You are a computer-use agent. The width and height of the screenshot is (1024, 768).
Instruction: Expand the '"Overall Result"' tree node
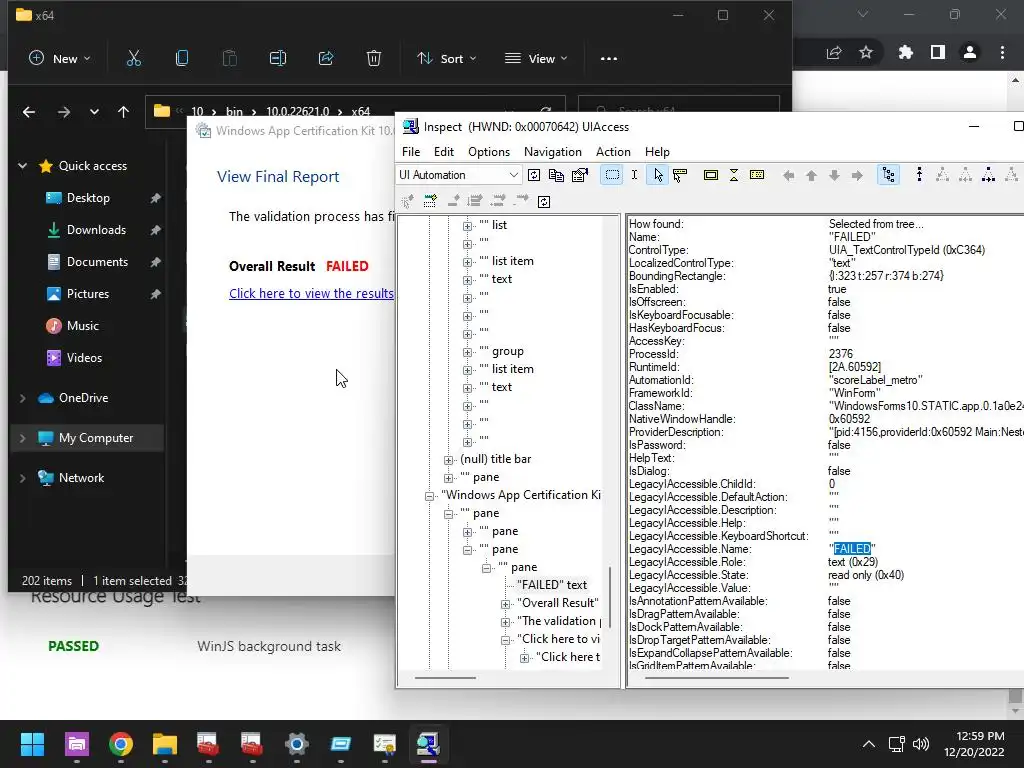(x=505, y=604)
